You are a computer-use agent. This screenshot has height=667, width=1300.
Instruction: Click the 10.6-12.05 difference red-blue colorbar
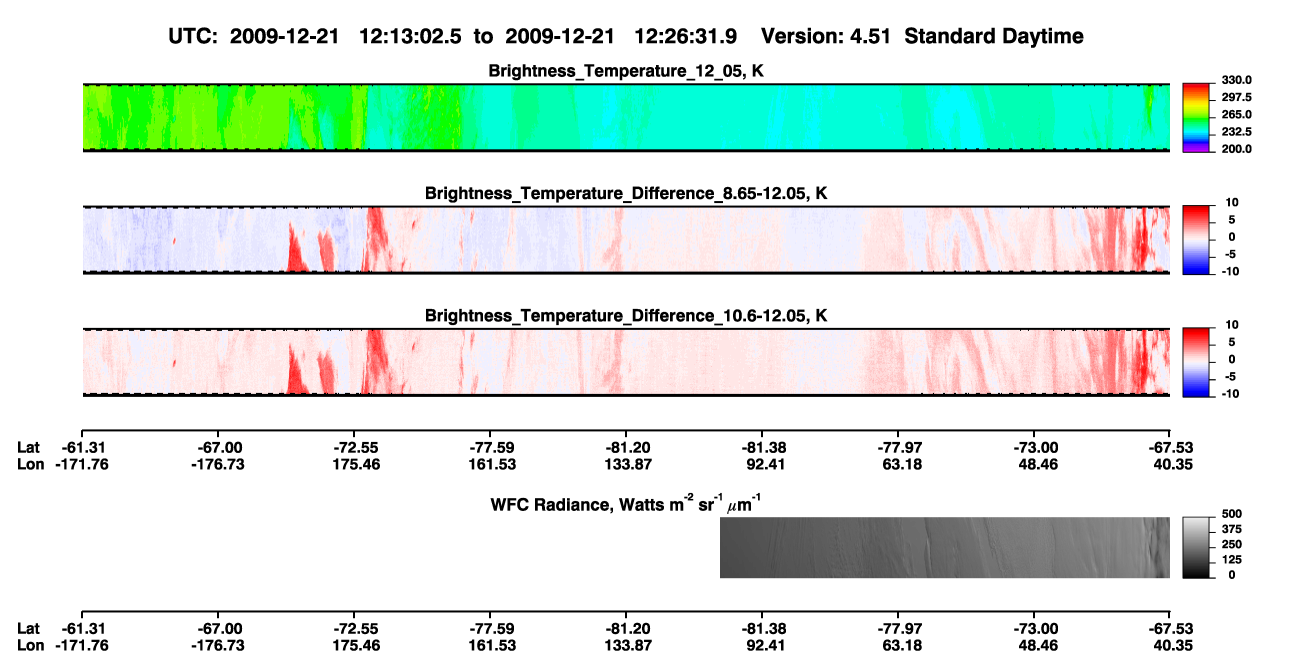click(1196, 361)
